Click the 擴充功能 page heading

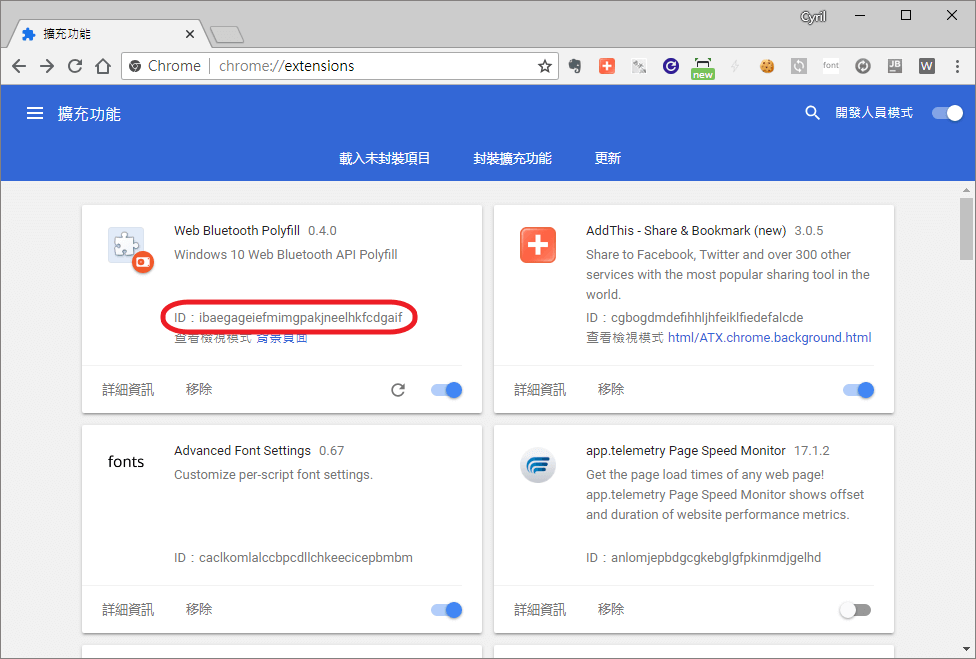tap(89, 114)
